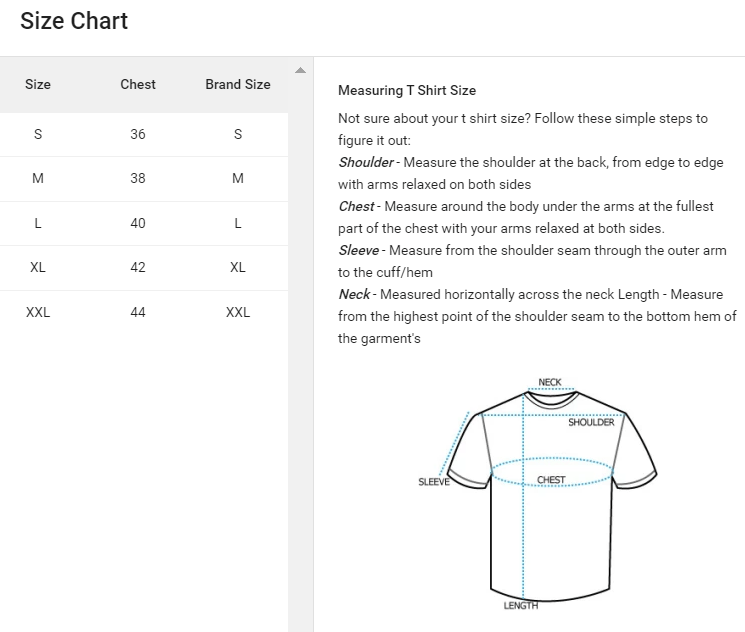Click the SHOULDER label on diagram
Image resolution: width=745 pixels, height=632 pixels.
pyautogui.click(x=591, y=422)
